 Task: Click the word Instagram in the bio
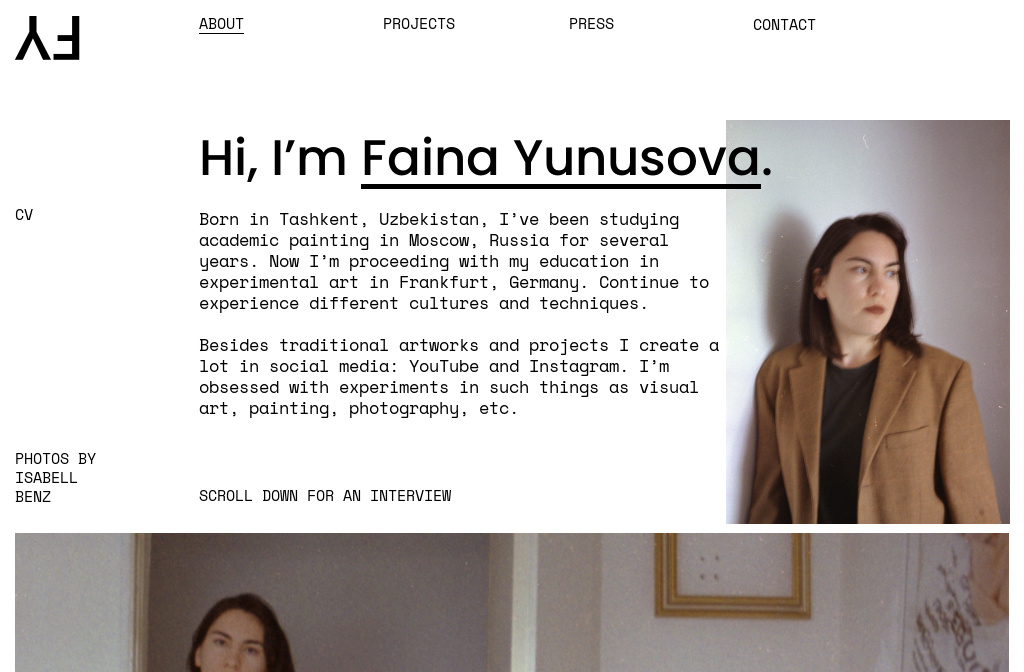coord(574,366)
